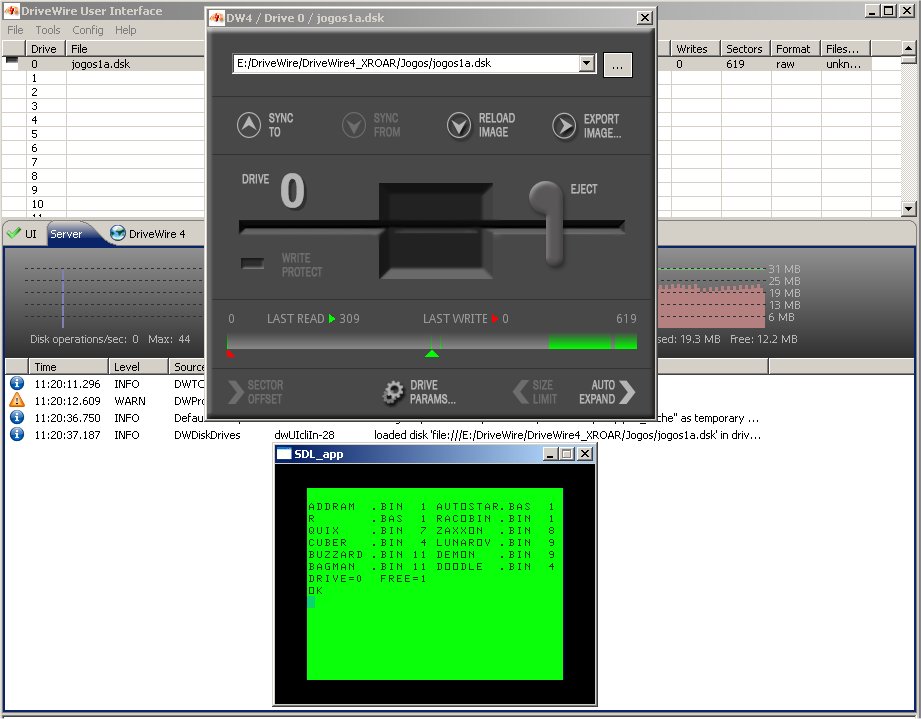
Task: Click the Sectors column header
Action: [745, 49]
